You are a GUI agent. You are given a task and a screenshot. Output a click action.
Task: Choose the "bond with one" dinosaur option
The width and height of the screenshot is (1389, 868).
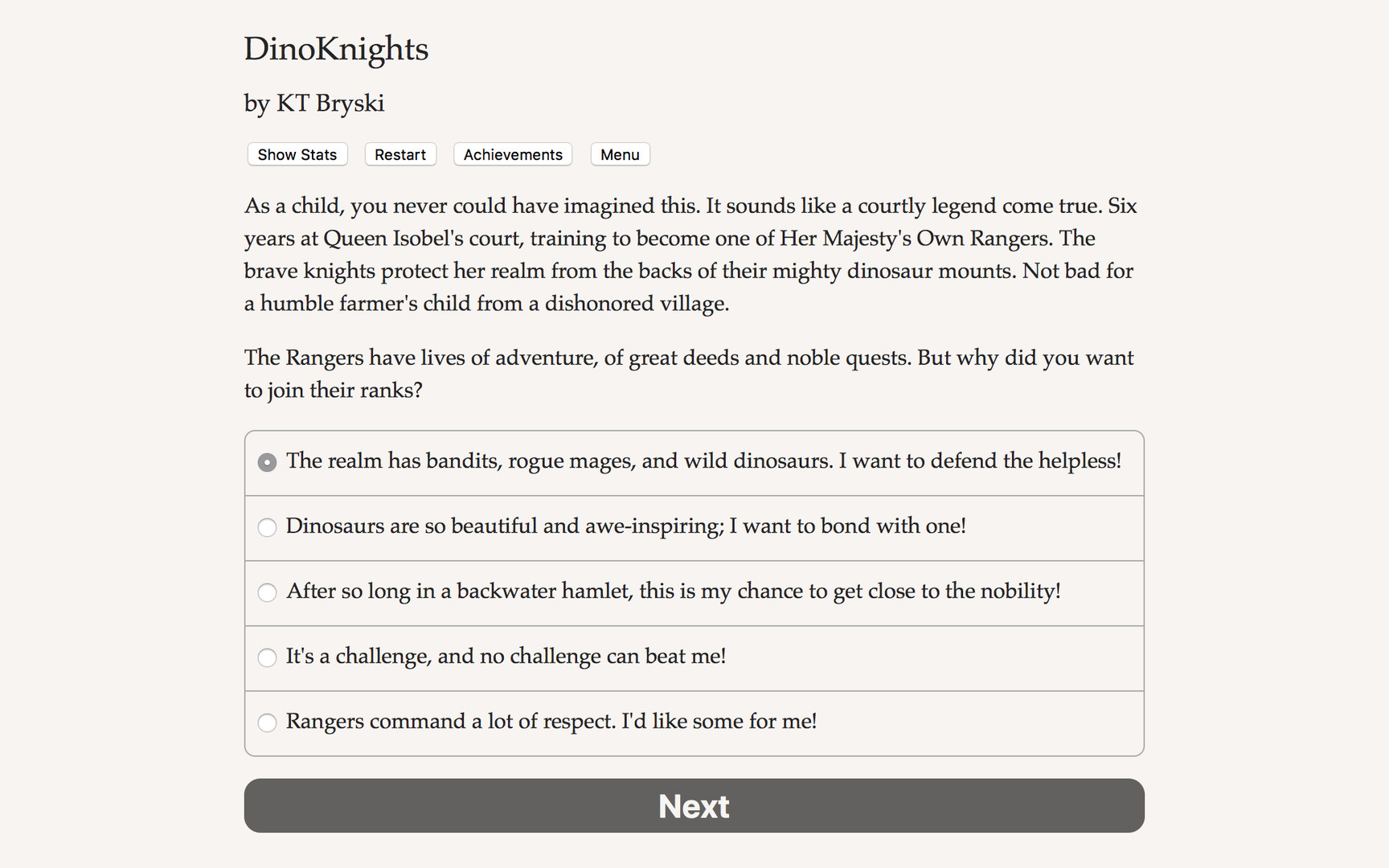(627, 527)
